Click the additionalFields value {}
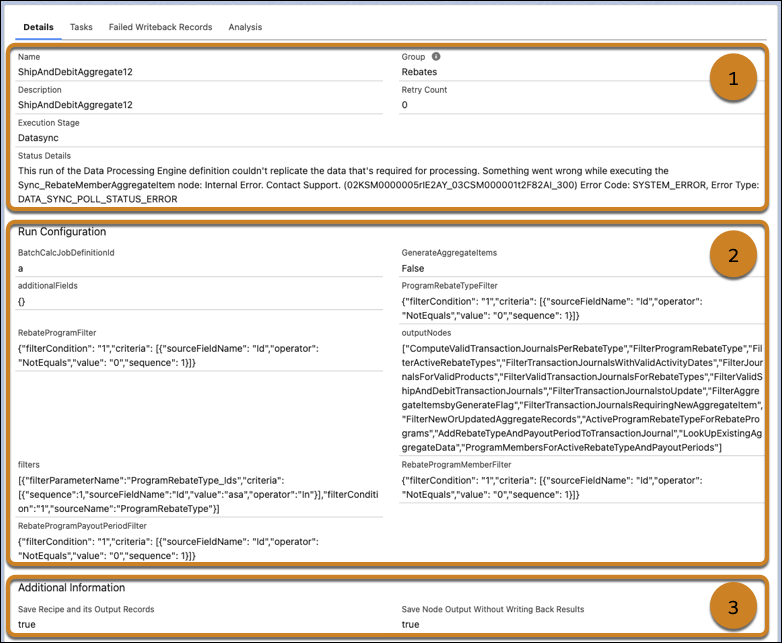This screenshot has height=643, width=782. (21, 301)
